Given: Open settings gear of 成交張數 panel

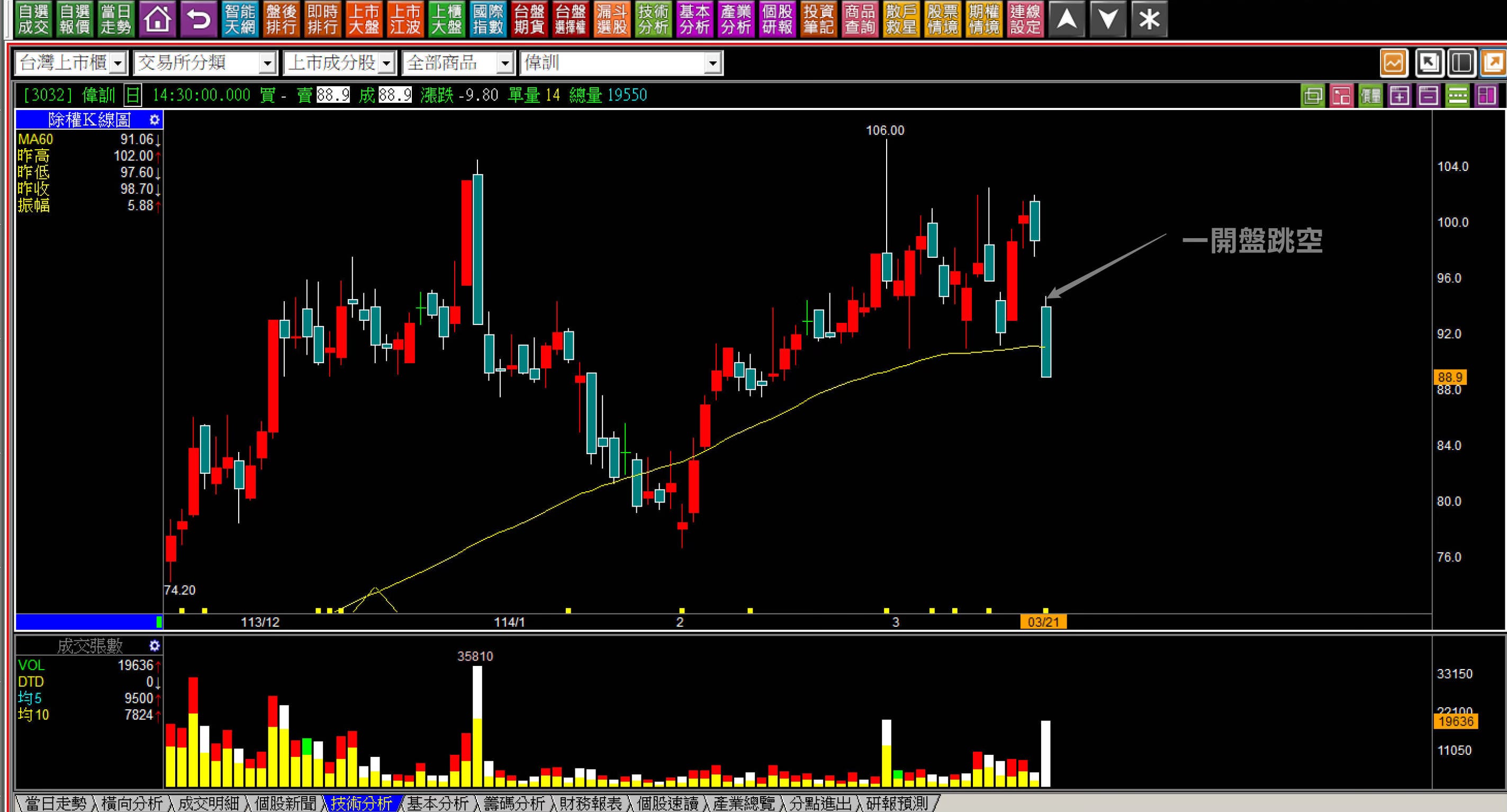Looking at the screenshot, I should [154, 646].
